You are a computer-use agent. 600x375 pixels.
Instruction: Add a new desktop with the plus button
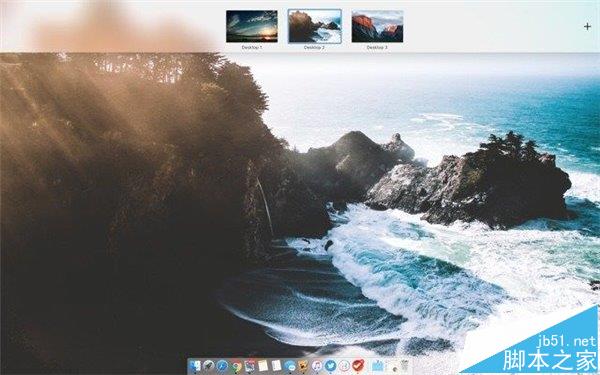(x=587, y=26)
